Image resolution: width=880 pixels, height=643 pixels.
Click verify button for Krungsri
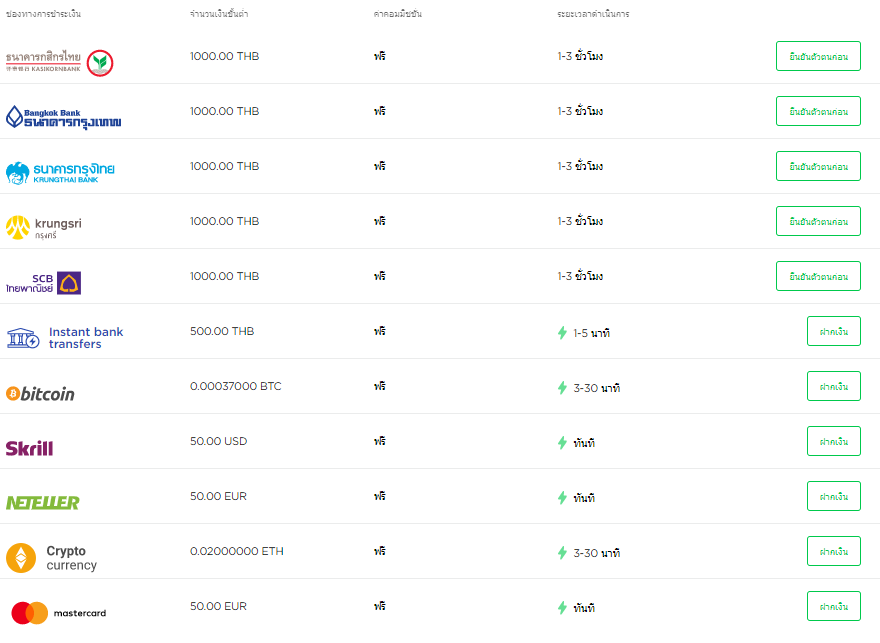coord(818,221)
